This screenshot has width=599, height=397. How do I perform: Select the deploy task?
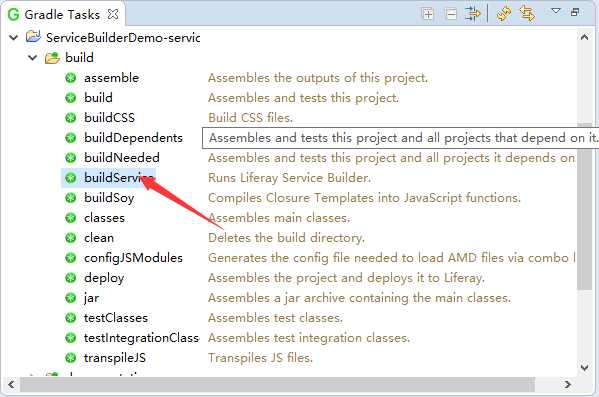[104, 278]
